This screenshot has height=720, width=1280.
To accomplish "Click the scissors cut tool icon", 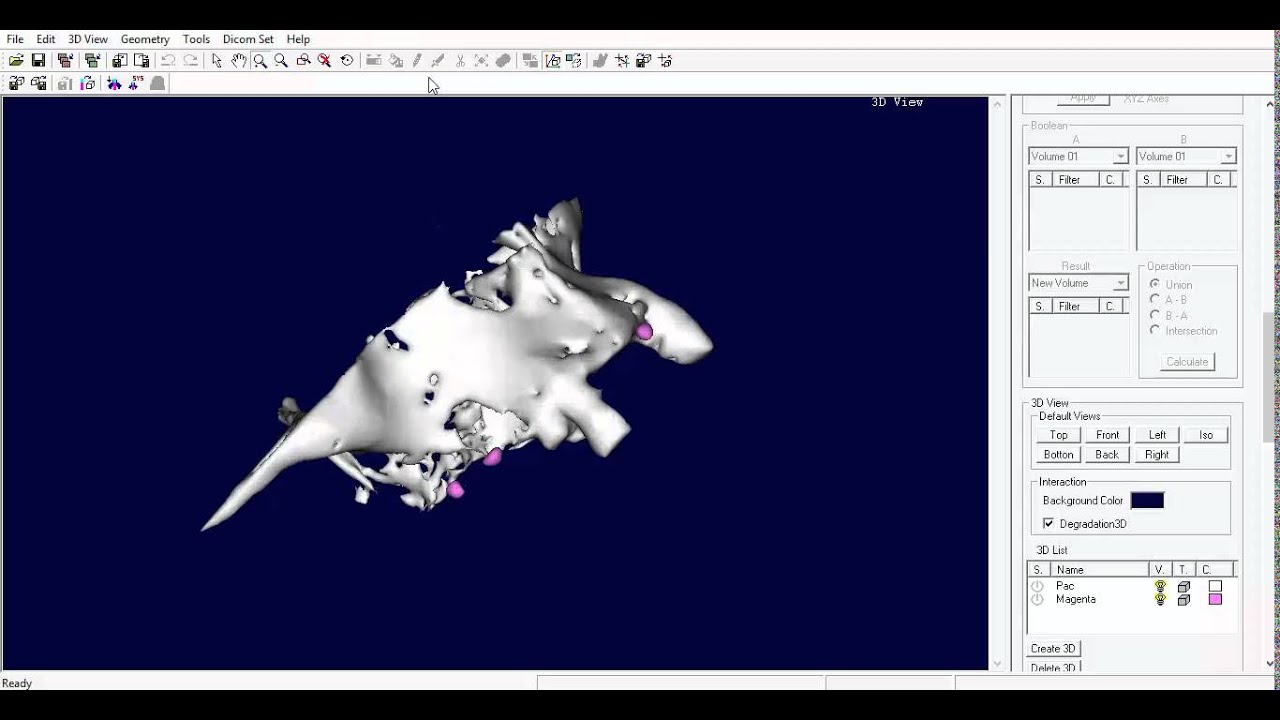I will pos(460,61).
